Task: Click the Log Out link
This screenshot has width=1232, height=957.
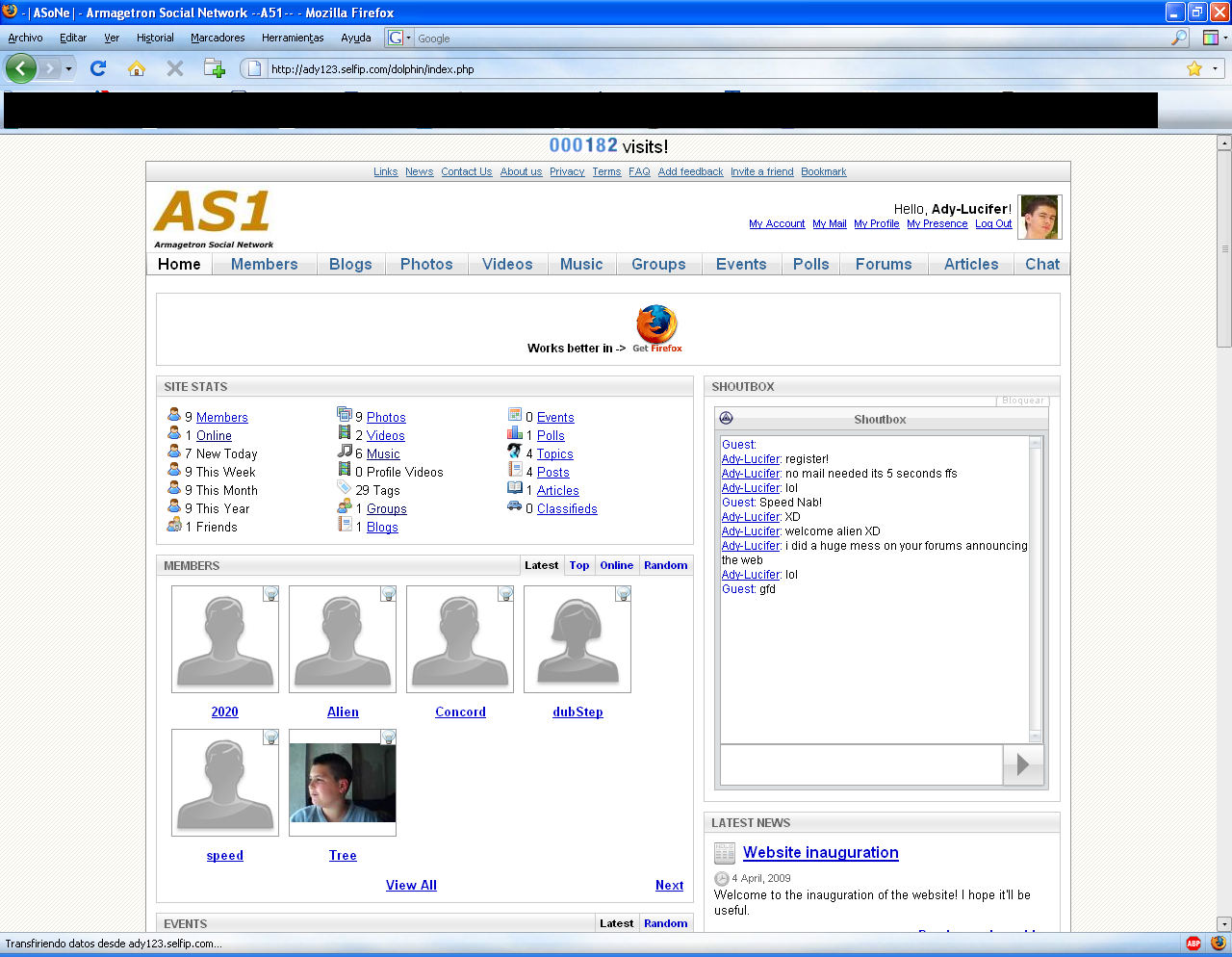Action: point(992,223)
